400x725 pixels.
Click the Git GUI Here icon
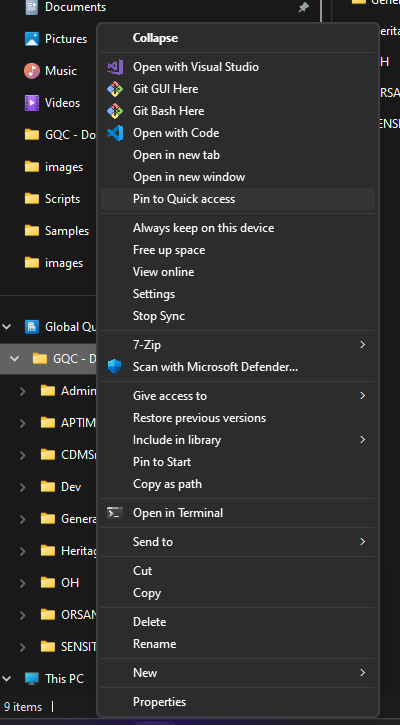pyautogui.click(x=115, y=89)
